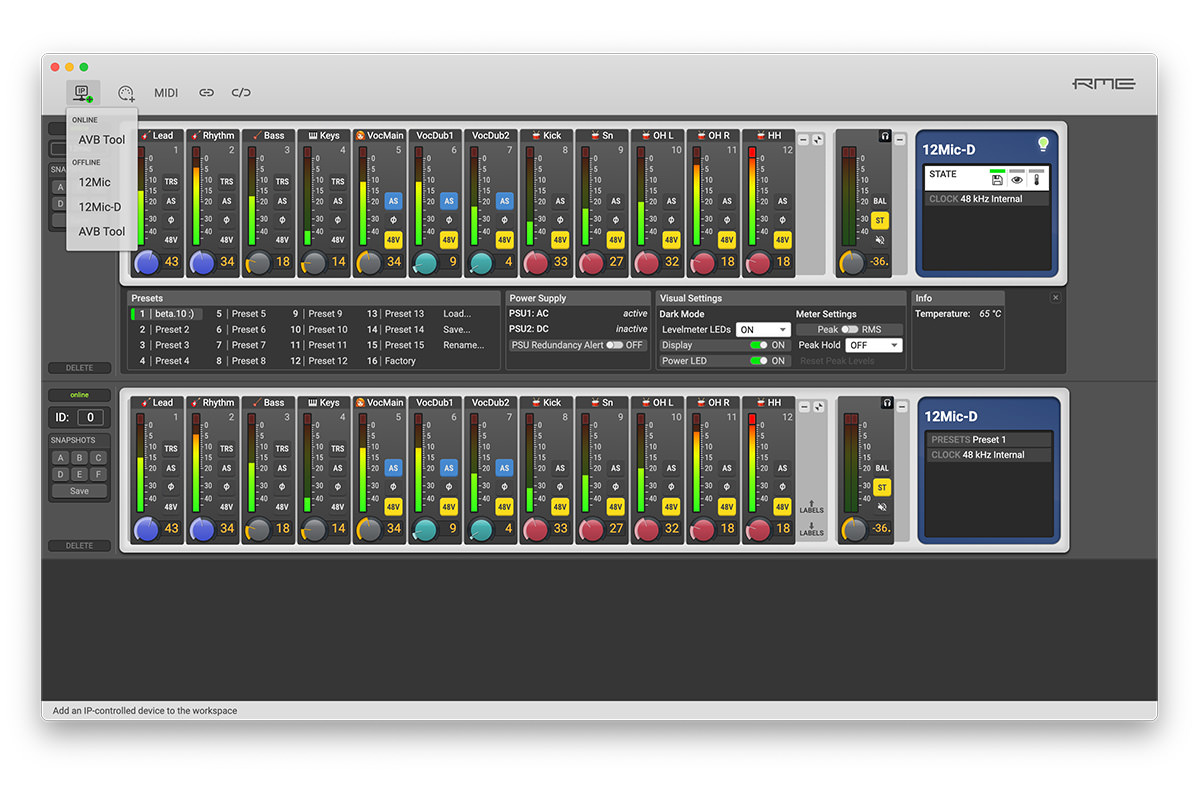Click the chain link connection icon in toolbar
1200x800 pixels.
coord(206,92)
